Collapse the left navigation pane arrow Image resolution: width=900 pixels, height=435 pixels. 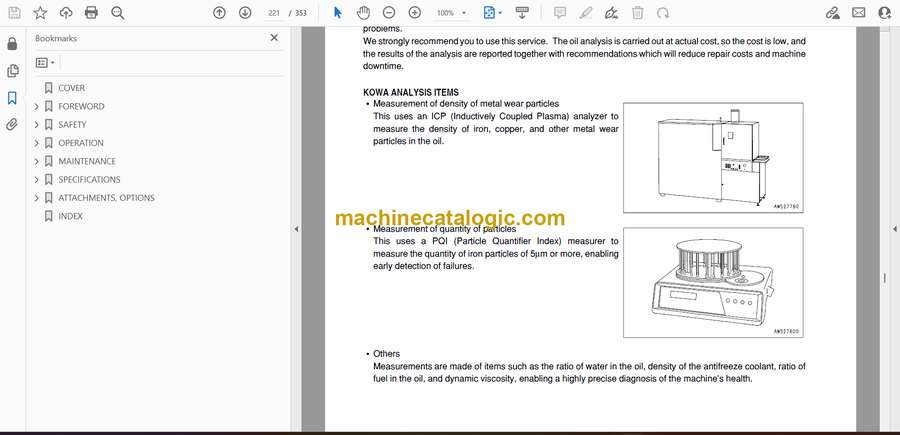[x=296, y=229]
